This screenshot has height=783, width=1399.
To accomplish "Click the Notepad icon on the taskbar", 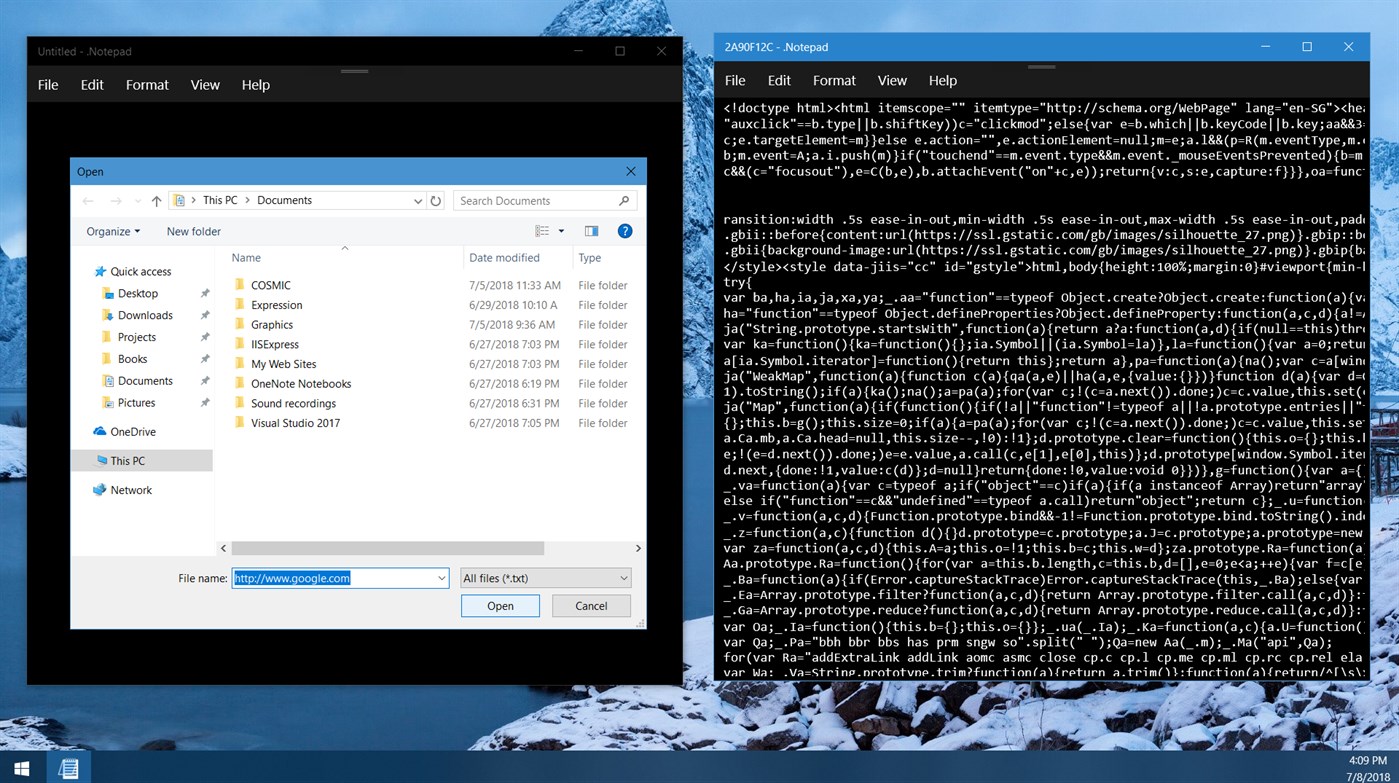I will click(x=67, y=767).
